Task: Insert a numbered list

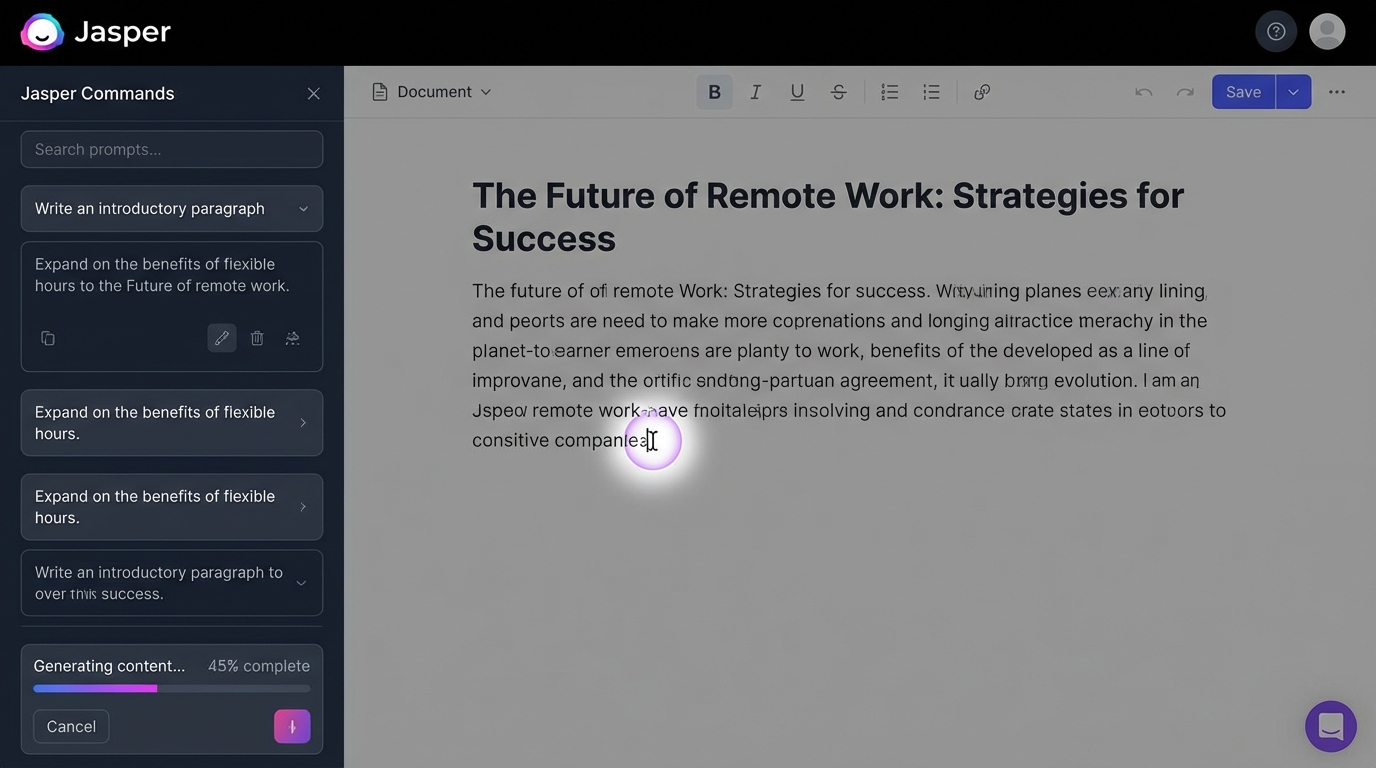Action: click(x=889, y=92)
